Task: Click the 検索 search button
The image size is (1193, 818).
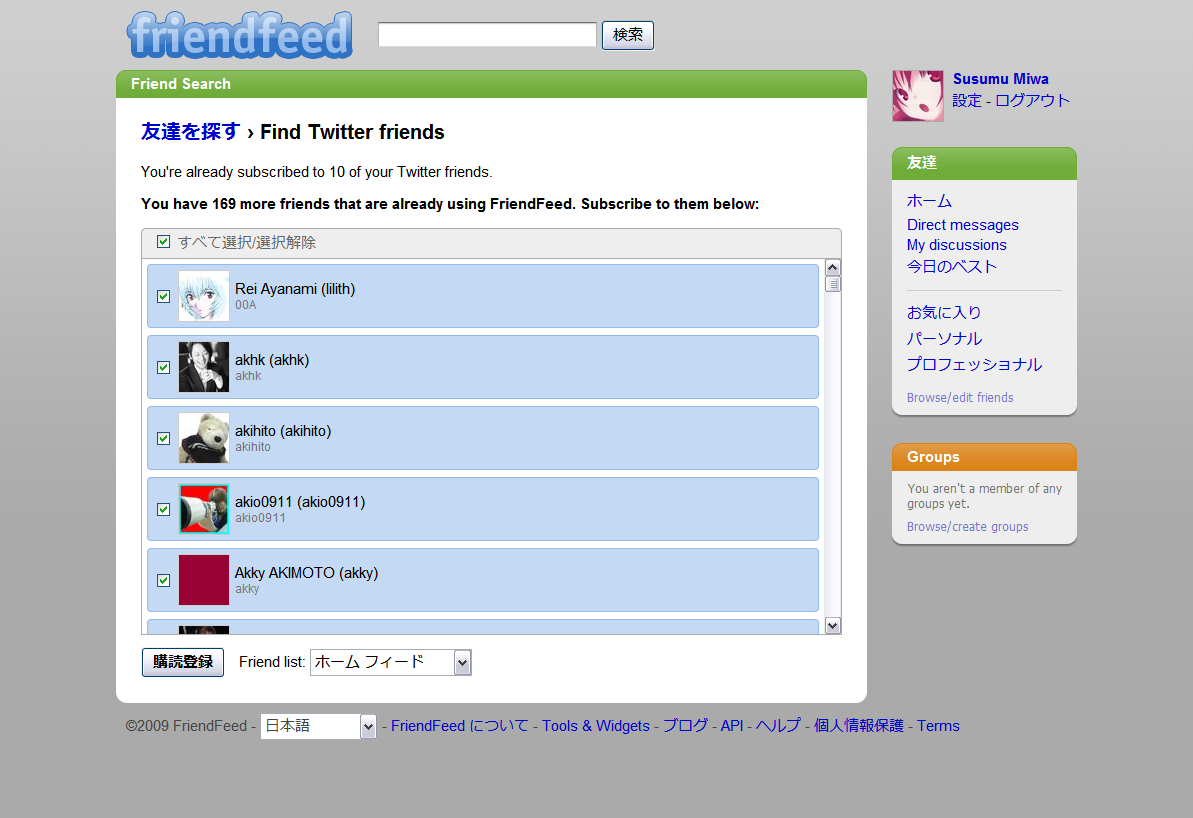Action: pyautogui.click(x=628, y=35)
